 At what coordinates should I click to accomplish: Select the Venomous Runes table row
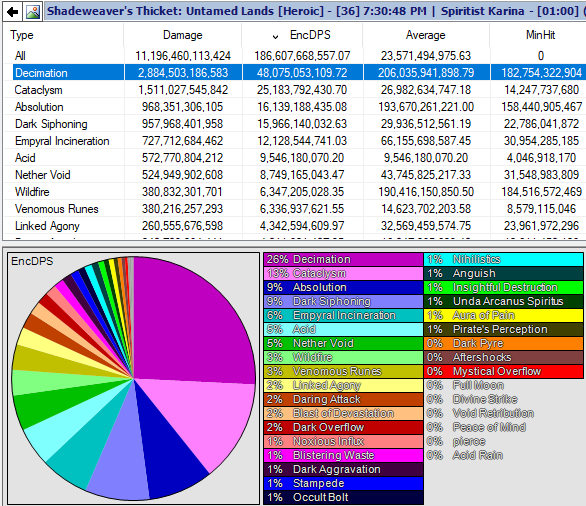[294, 209]
